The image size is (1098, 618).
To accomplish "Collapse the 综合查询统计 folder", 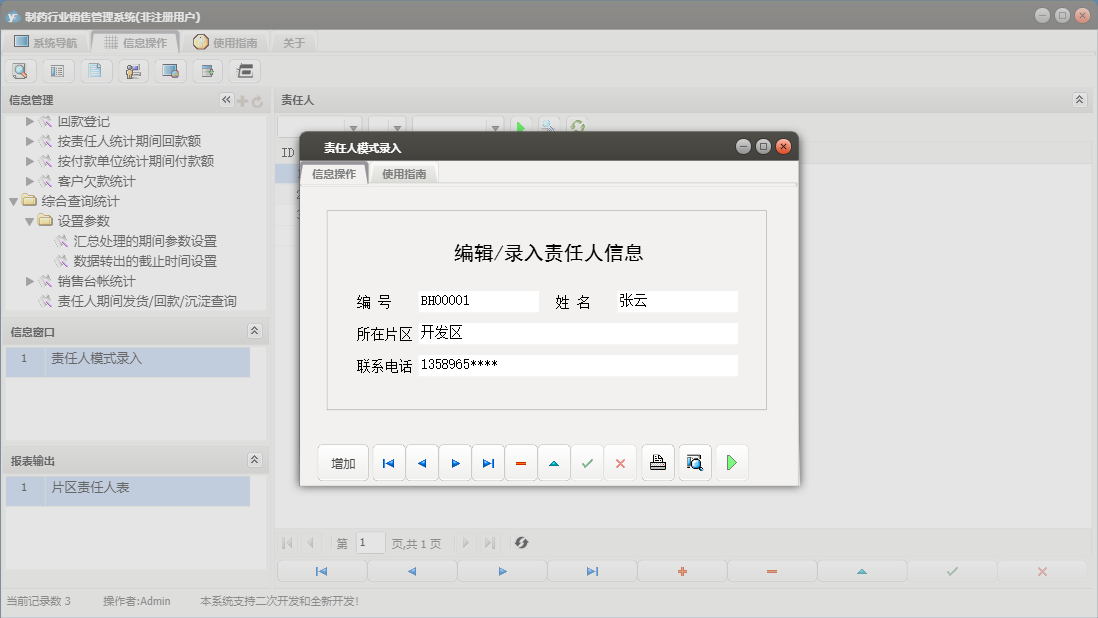I will click(x=14, y=201).
